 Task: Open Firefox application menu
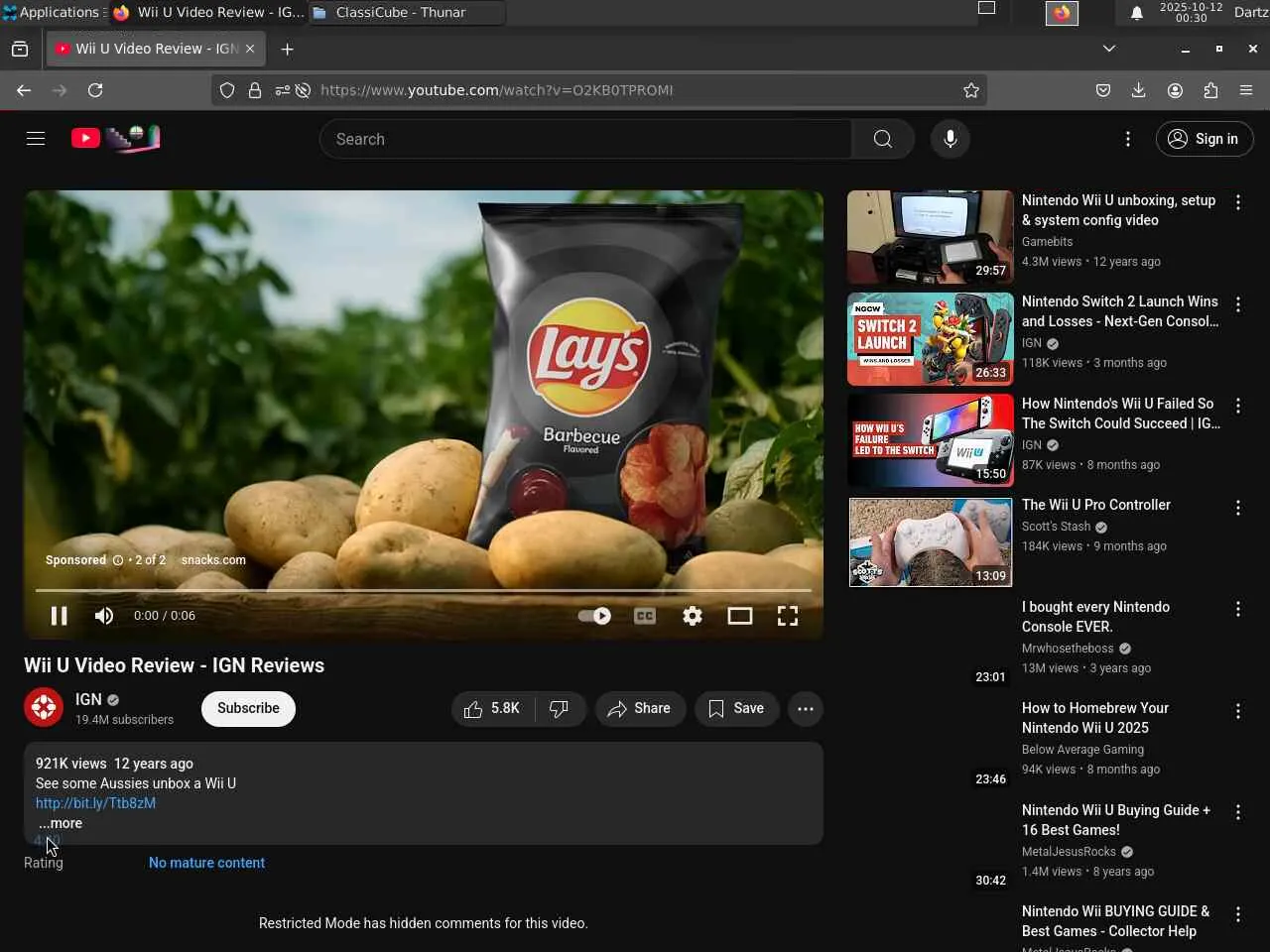click(x=1246, y=90)
